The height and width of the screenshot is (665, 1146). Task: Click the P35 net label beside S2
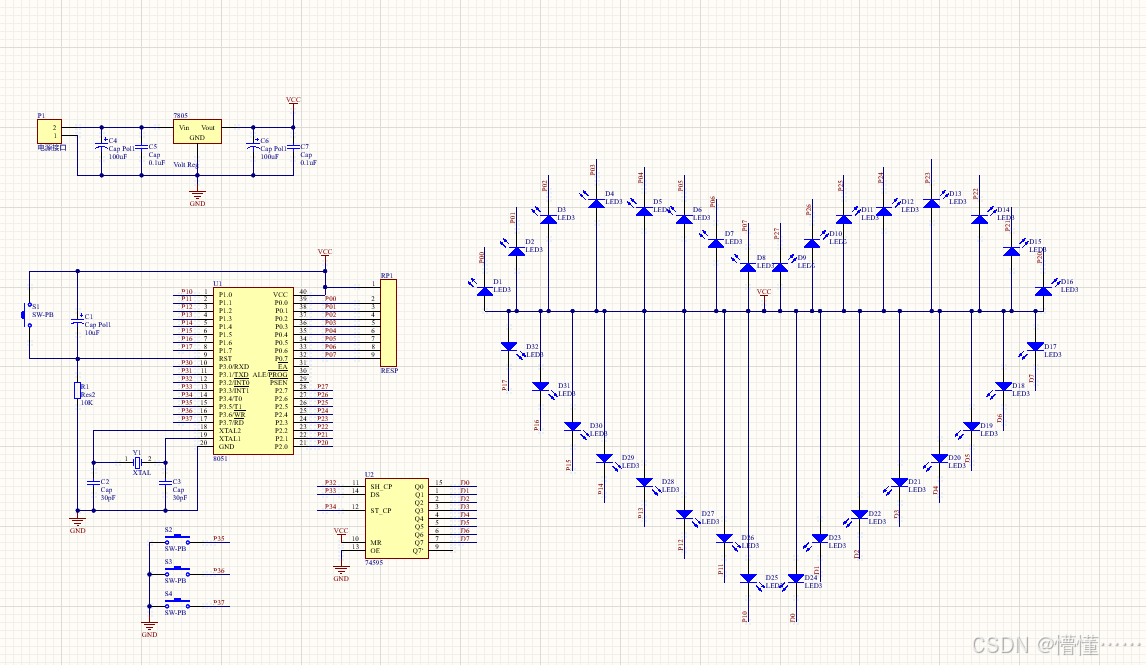click(219, 539)
